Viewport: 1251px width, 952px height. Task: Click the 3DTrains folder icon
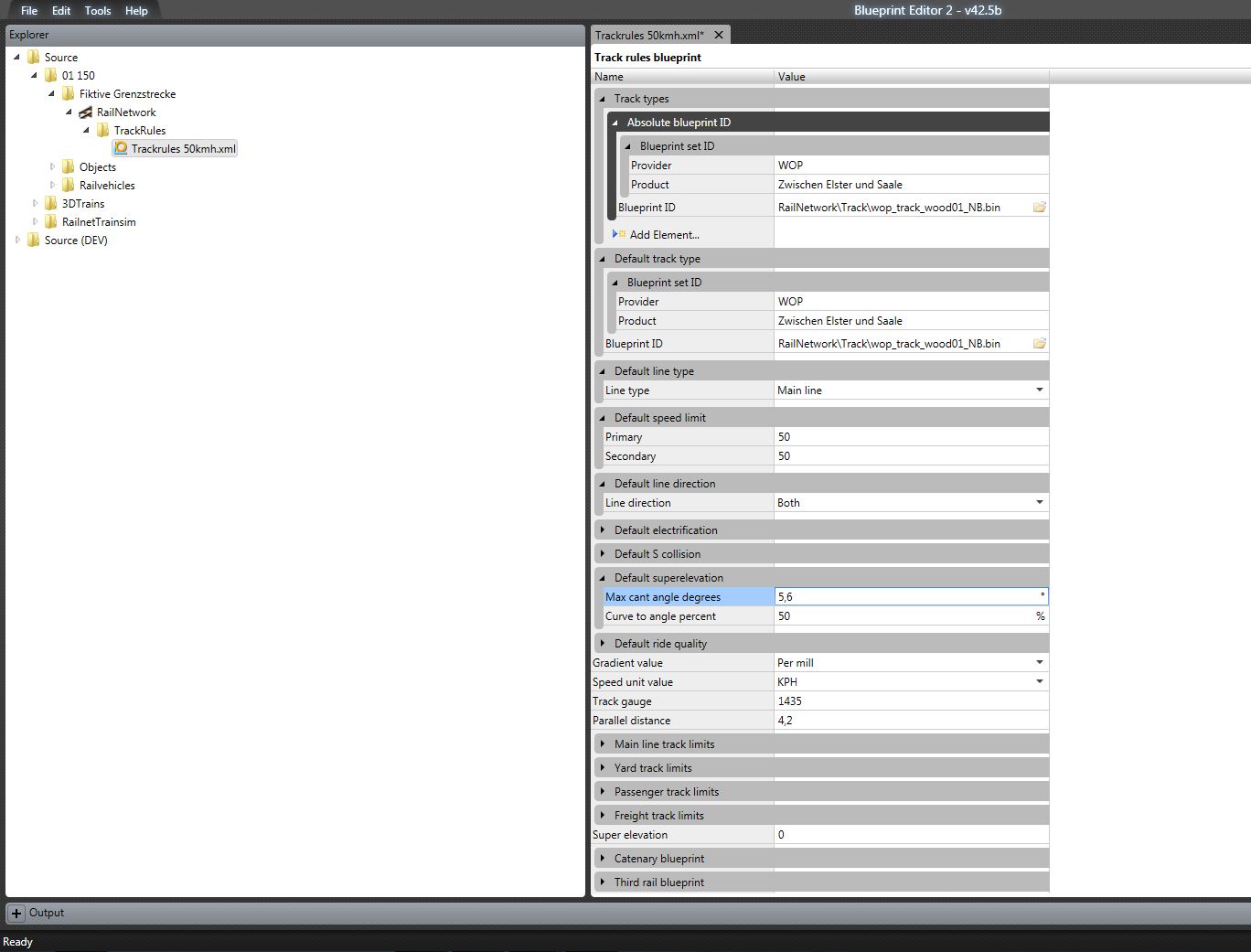coord(51,204)
